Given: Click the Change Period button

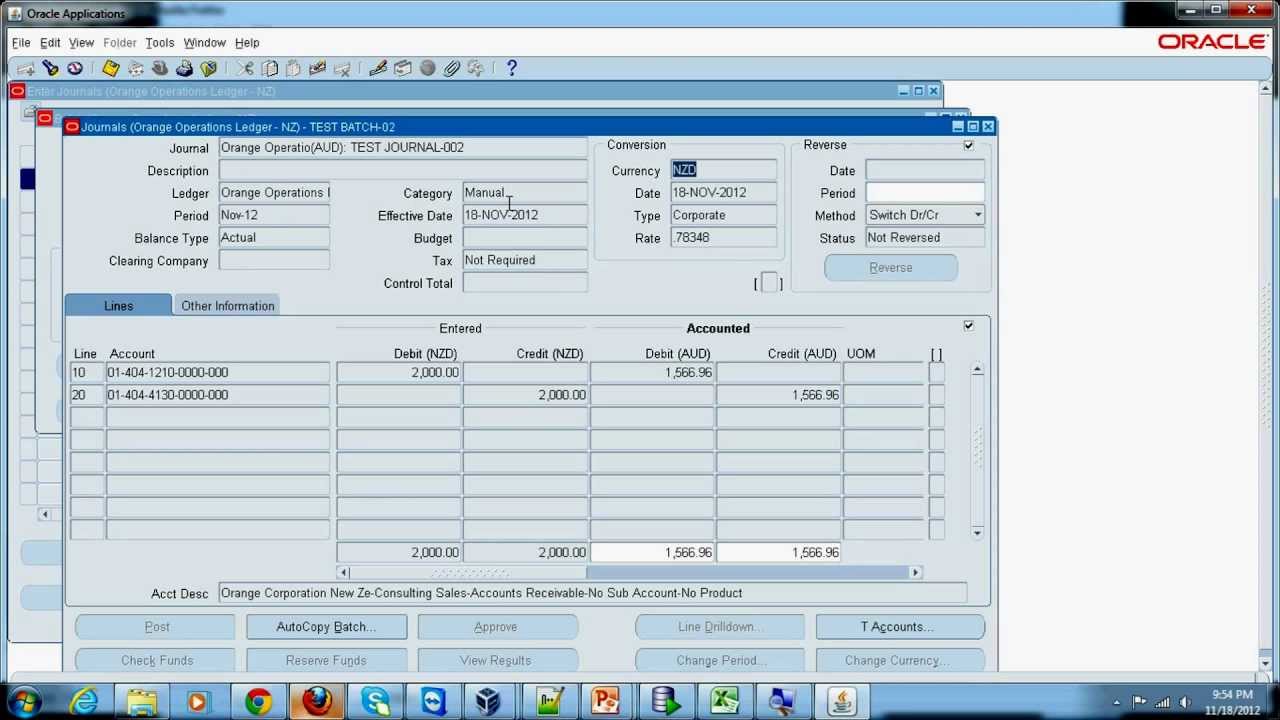Looking at the screenshot, I should tap(720, 660).
